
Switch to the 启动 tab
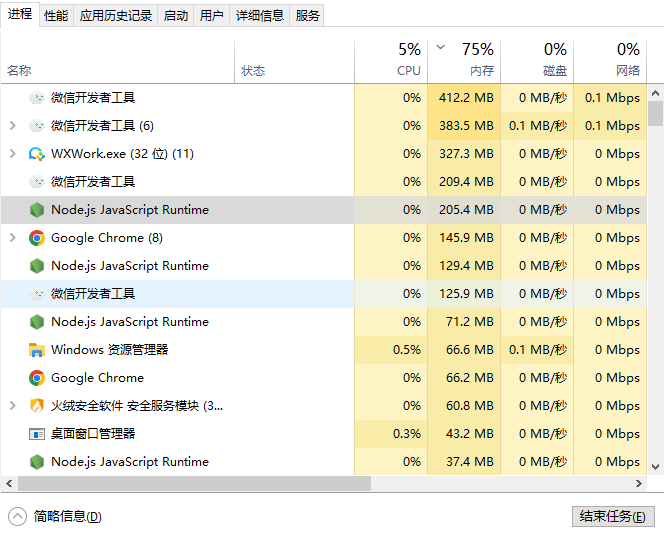[x=176, y=16]
